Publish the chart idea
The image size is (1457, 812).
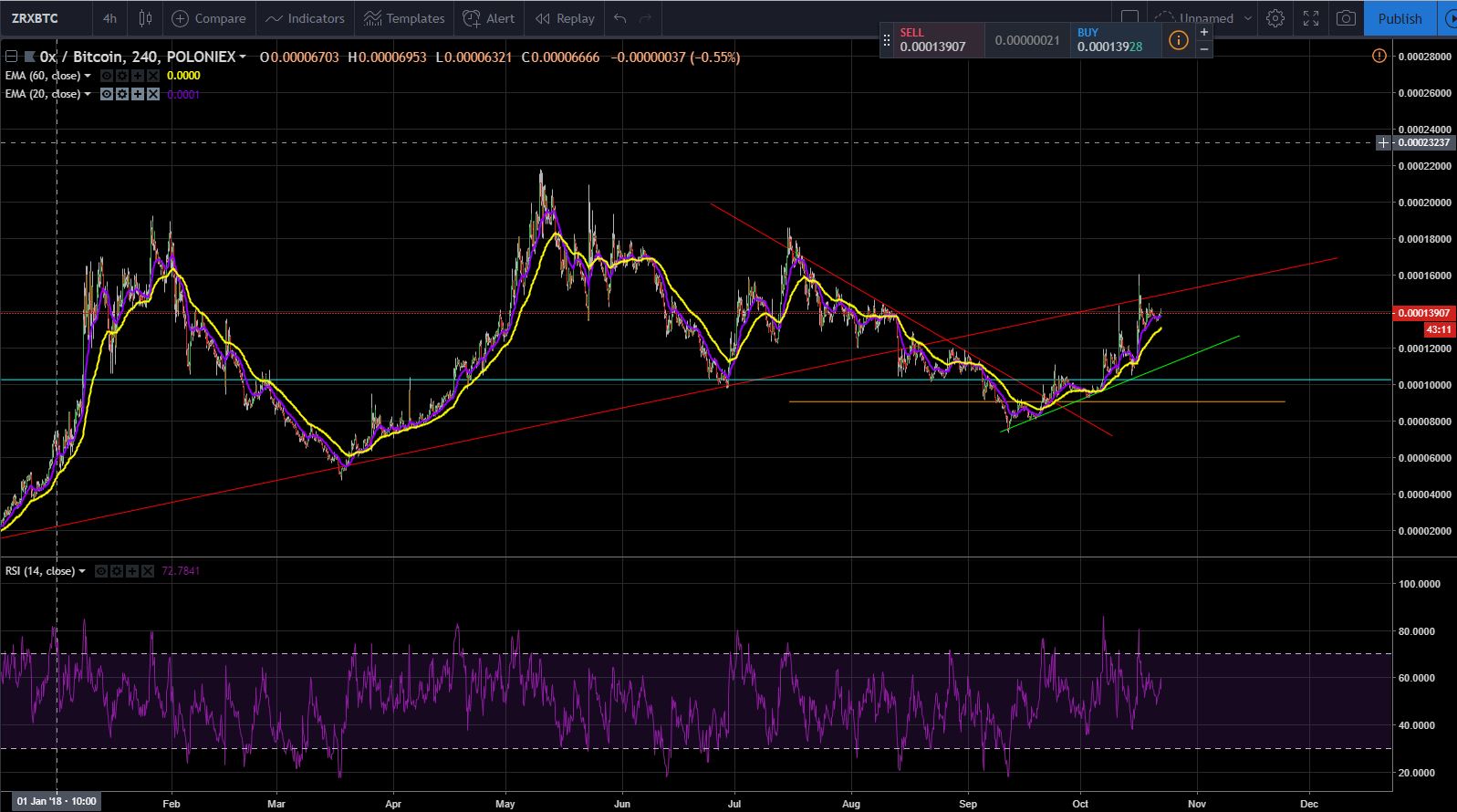pyautogui.click(x=1400, y=18)
